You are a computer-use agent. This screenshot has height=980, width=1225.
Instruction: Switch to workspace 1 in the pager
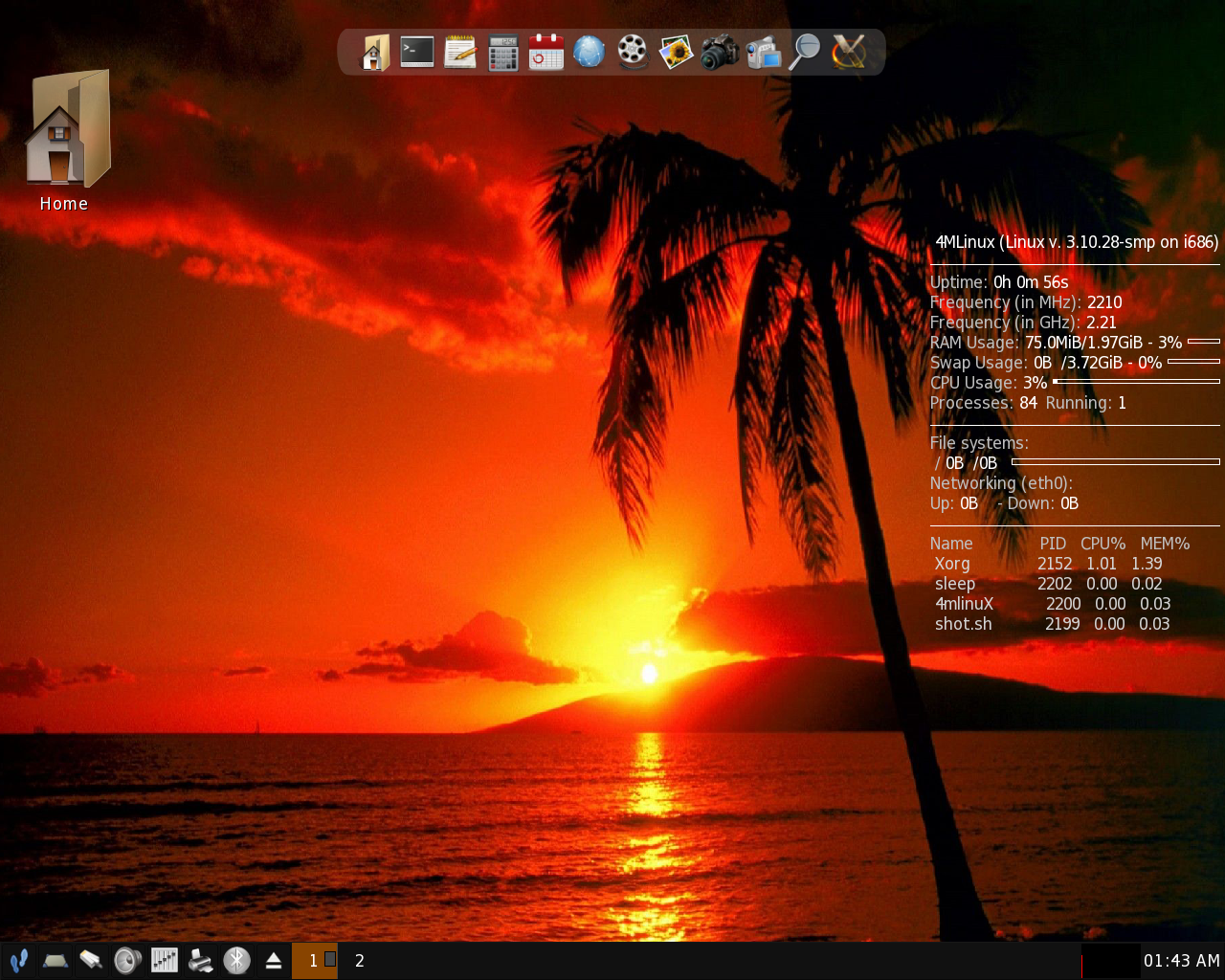pos(314,960)
